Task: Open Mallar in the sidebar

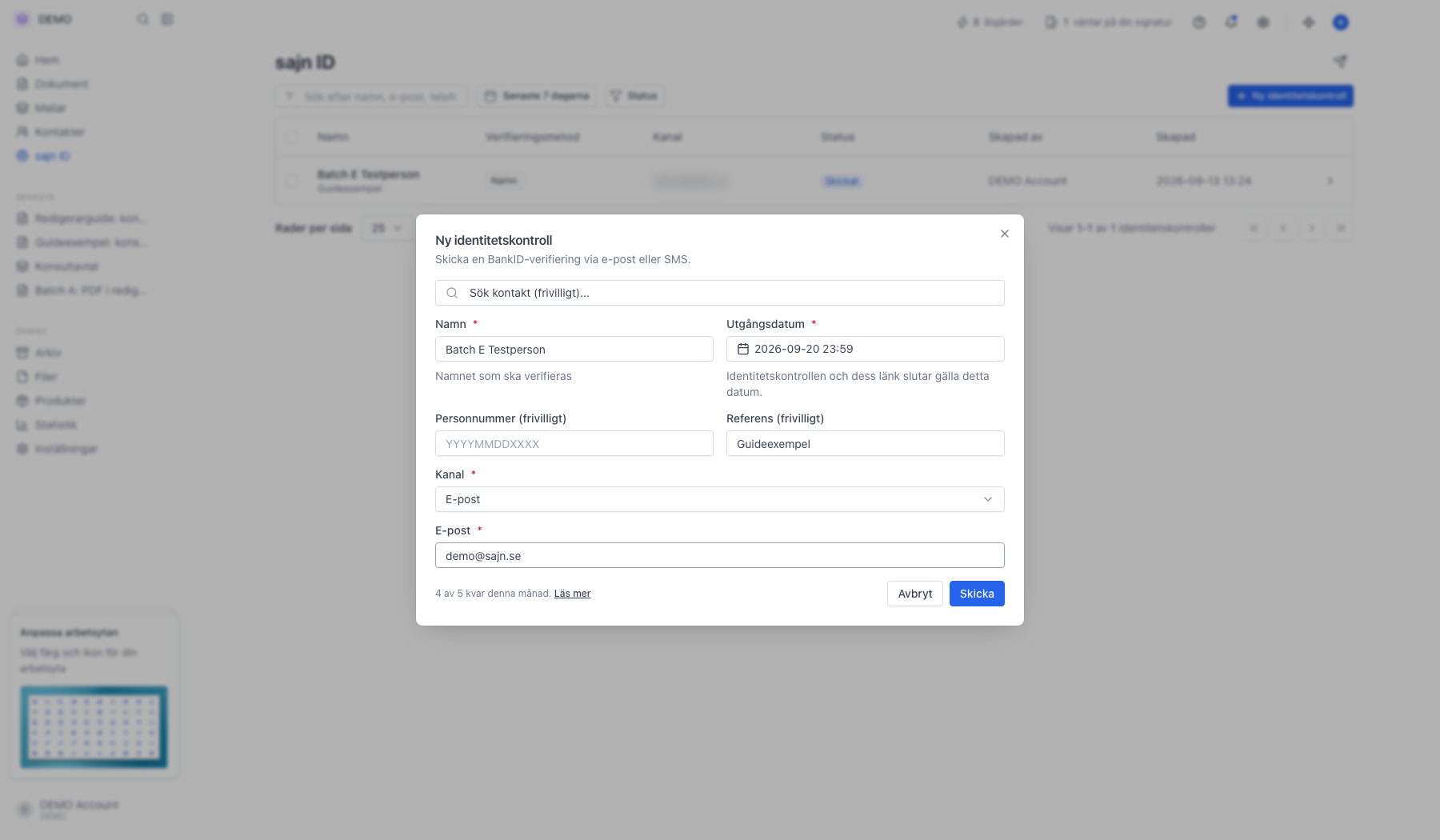Action: click(42, 108)
